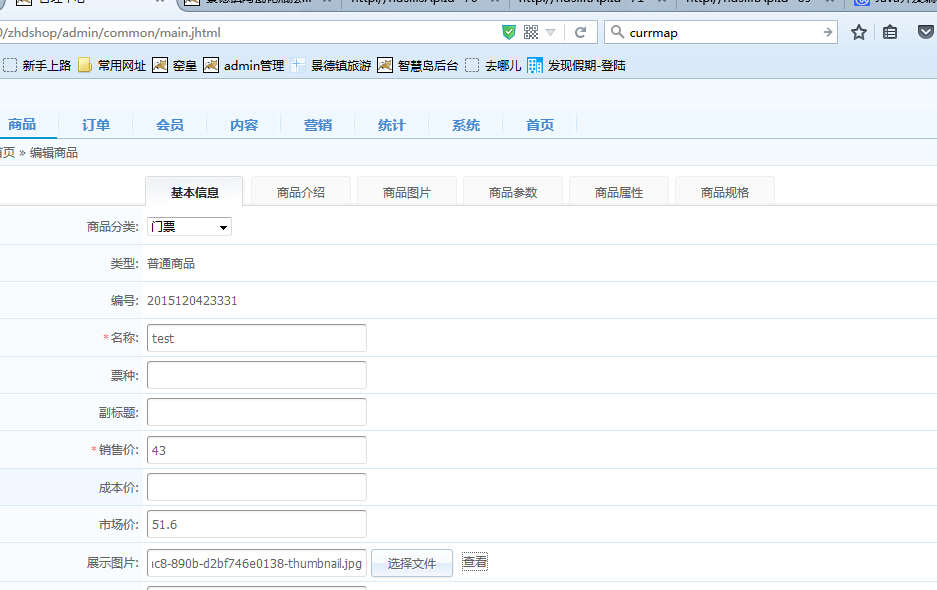Click the 查看 link beside image
This screenshot has width=937, height=590.
pos(475,562)
